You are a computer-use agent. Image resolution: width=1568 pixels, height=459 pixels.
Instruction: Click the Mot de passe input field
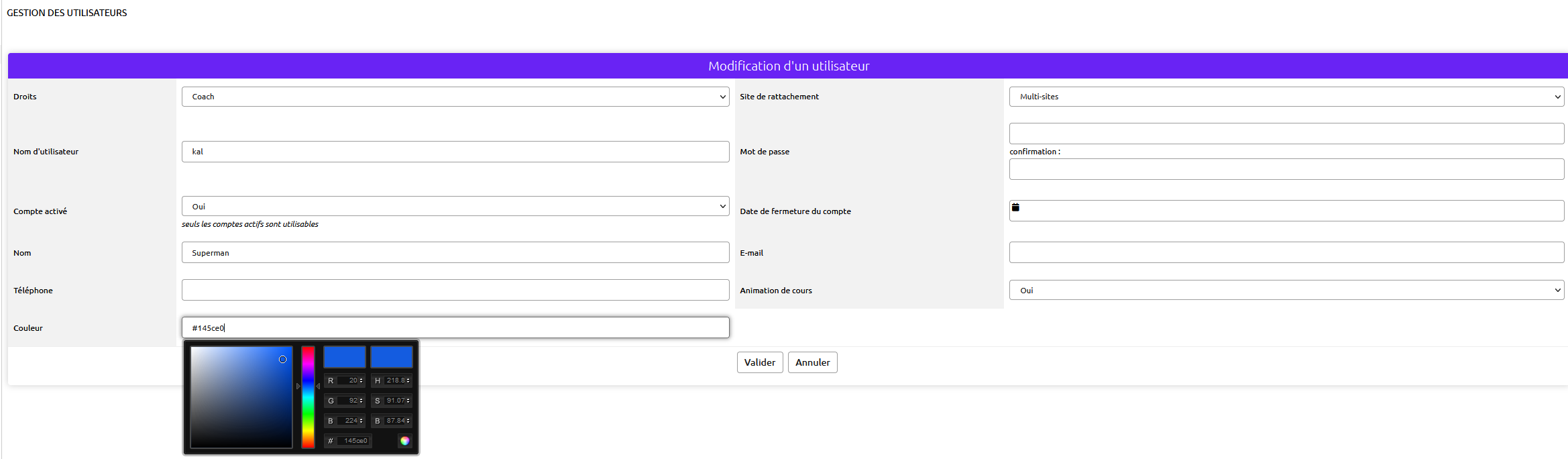point(1286,134)
